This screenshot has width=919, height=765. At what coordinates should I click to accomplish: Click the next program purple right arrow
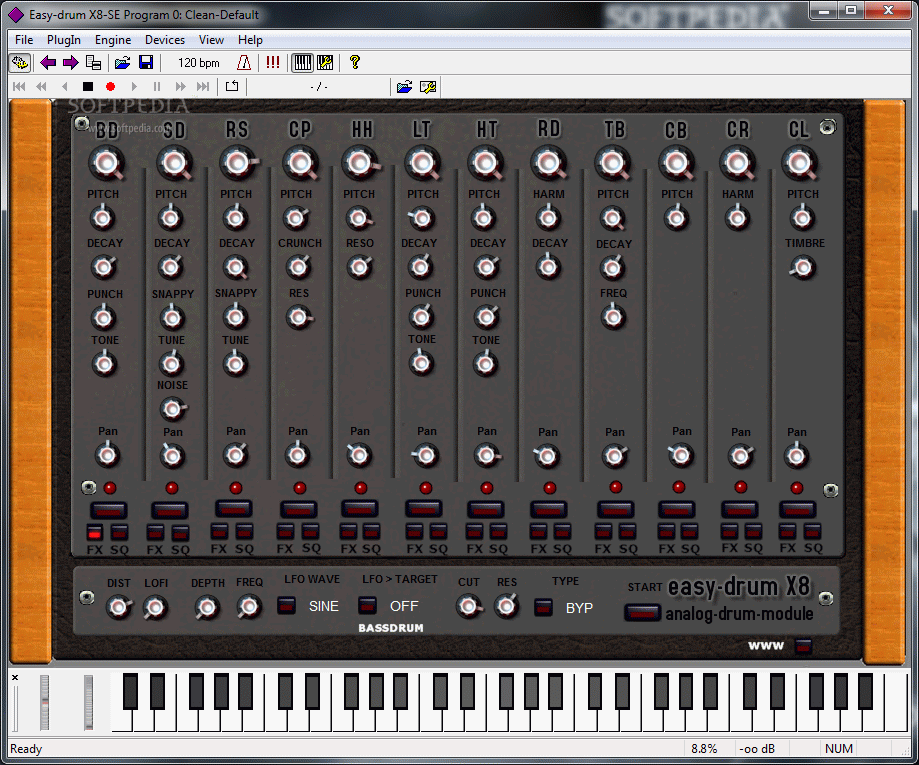(70, 62)
